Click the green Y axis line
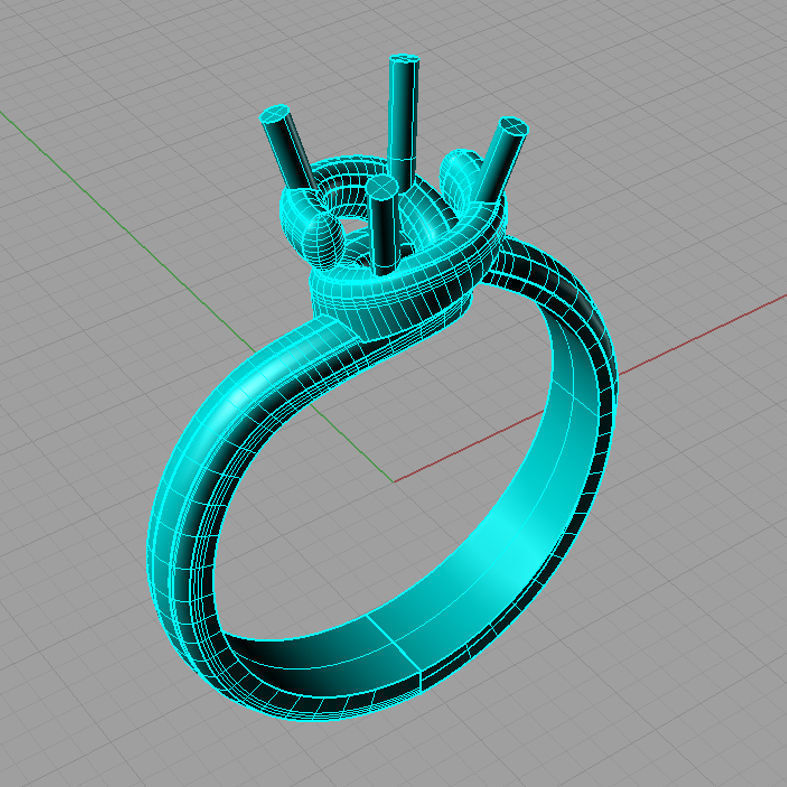 click(x=125, y=228)
